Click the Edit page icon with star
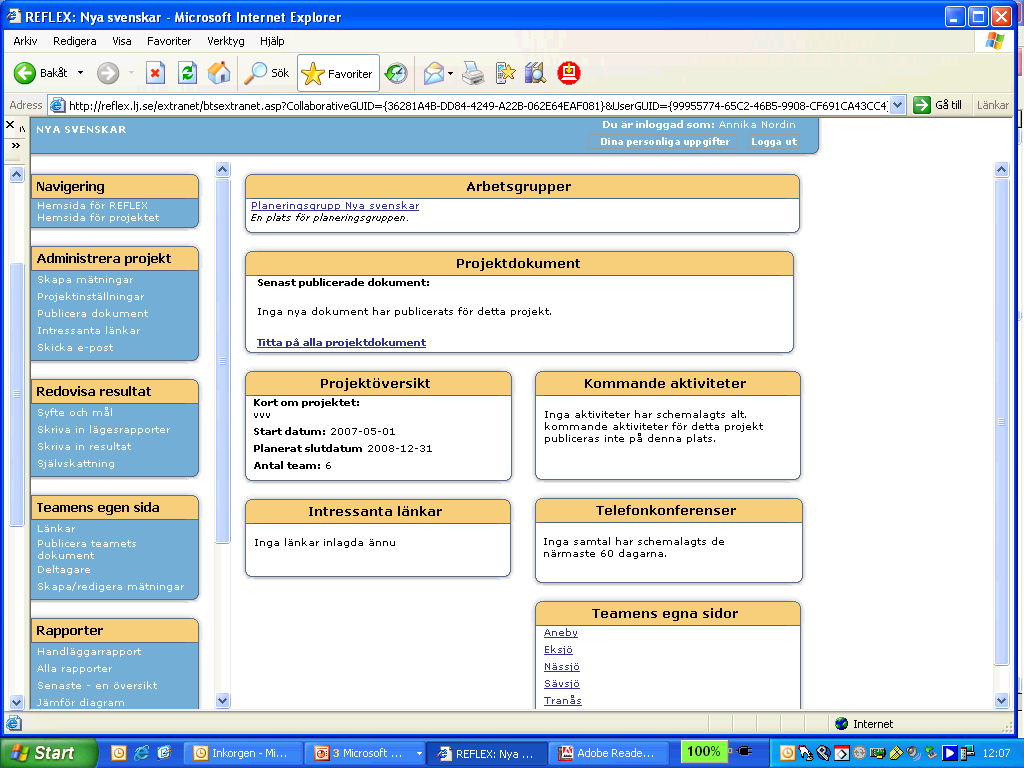The height and width of the screenshot is (768, 1024). (x=505, y=72)
